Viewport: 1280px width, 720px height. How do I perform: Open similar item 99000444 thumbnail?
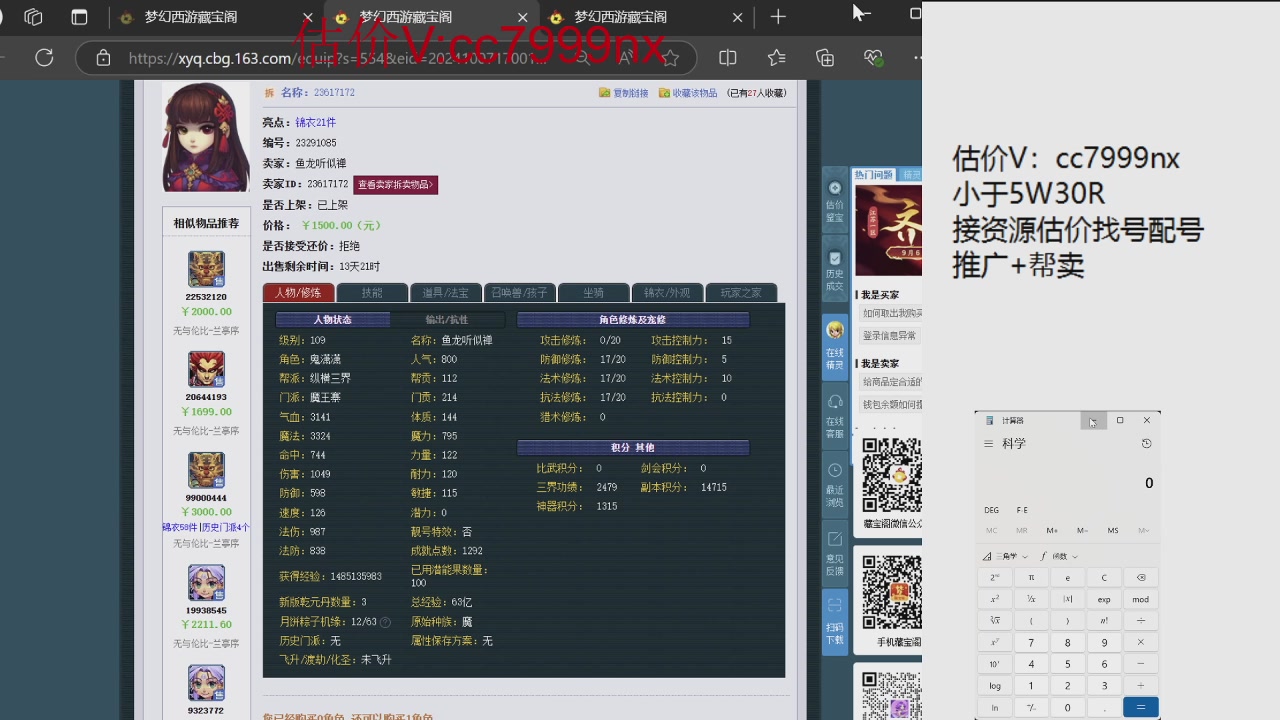pos(206,470)
